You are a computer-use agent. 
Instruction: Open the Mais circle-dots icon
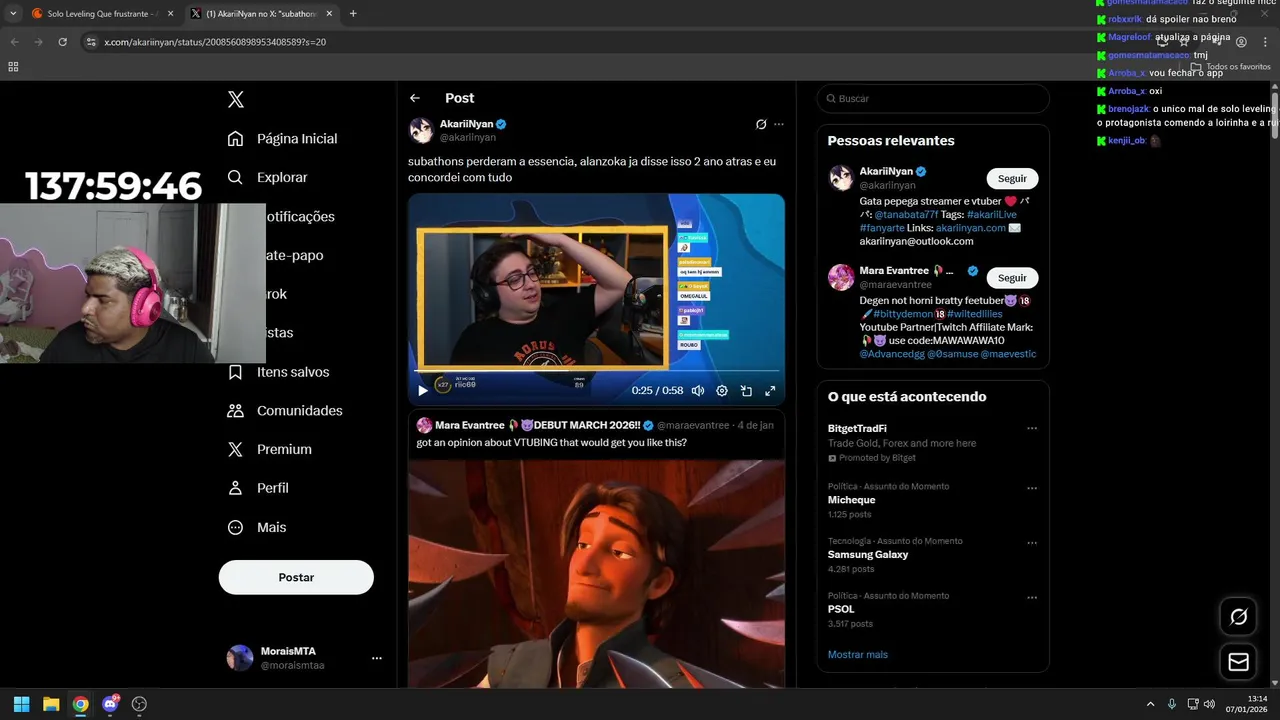236,527
